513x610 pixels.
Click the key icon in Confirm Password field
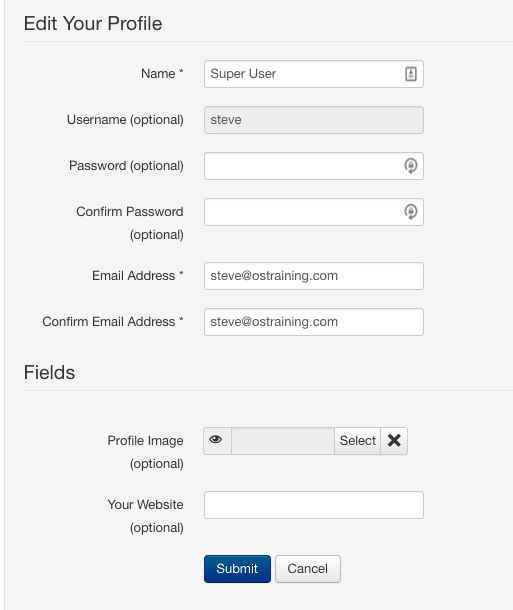click(x=411, y=212)
